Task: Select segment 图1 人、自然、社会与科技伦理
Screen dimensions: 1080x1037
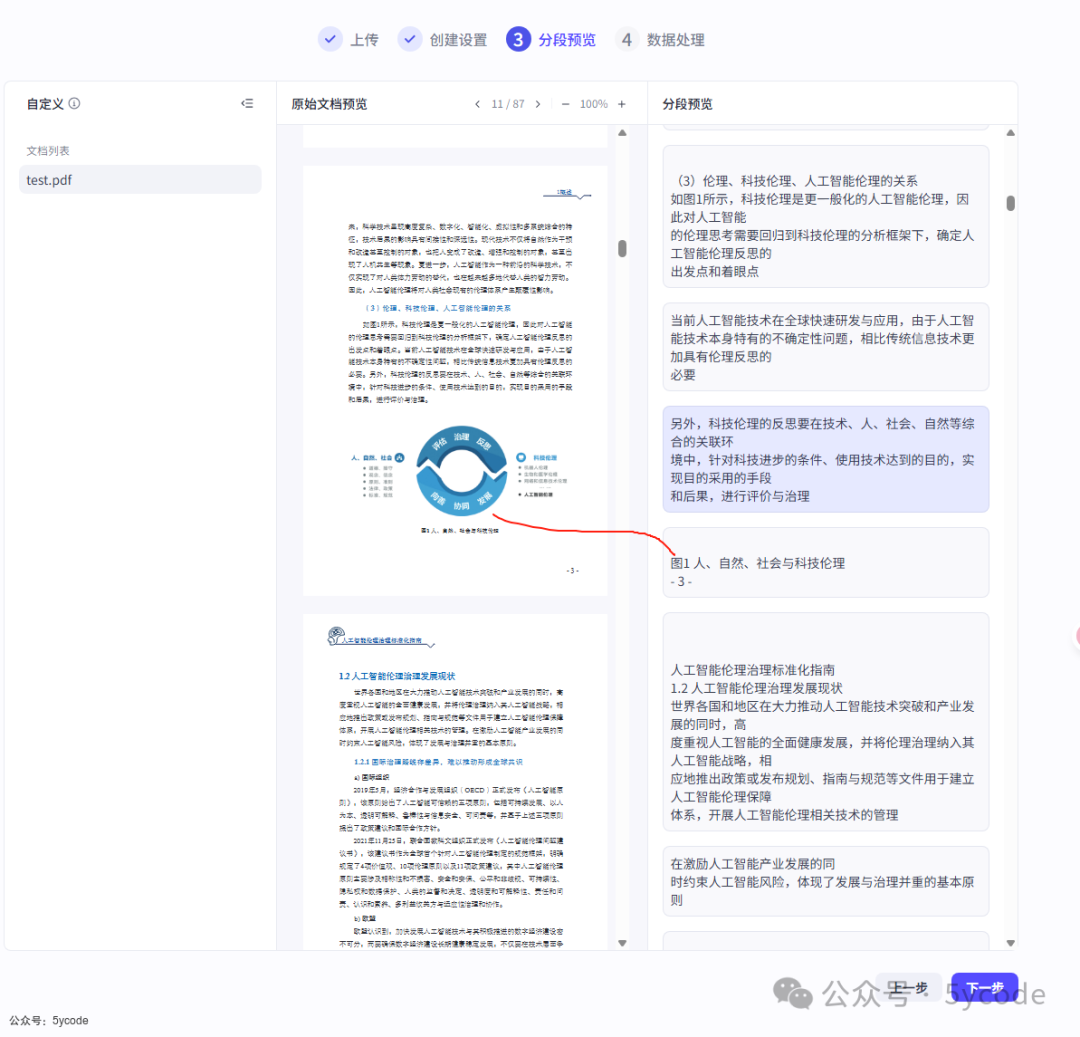Action: 826,563
